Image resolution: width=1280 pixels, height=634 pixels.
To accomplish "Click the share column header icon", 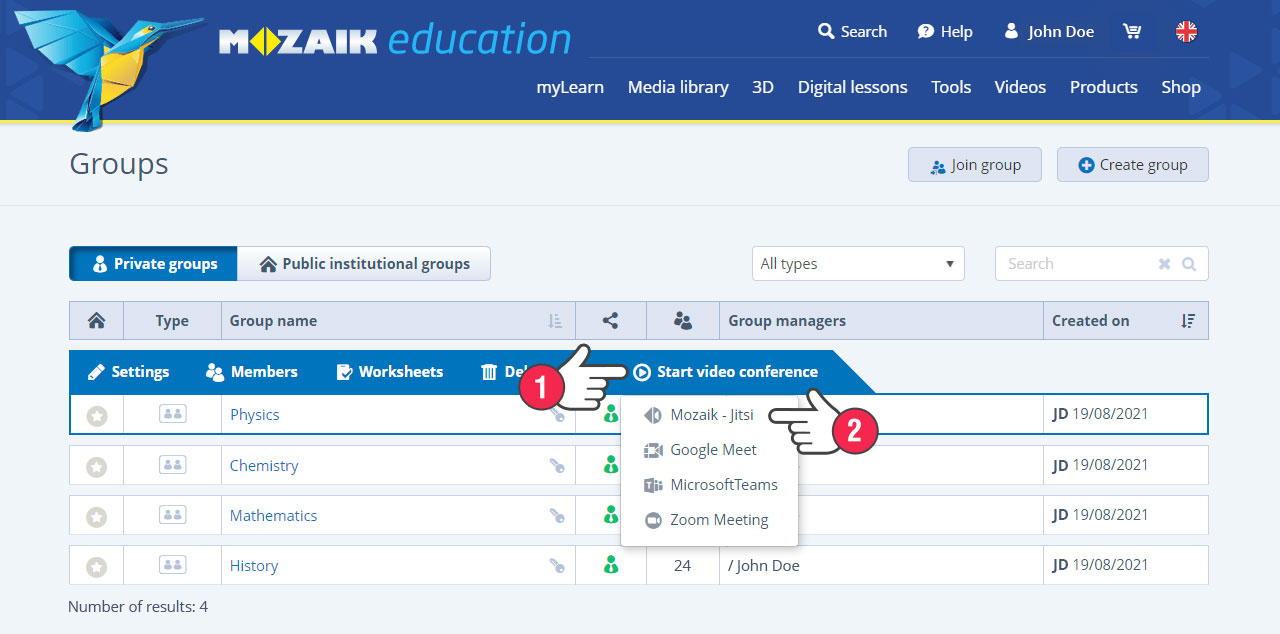I will [610, 321].
